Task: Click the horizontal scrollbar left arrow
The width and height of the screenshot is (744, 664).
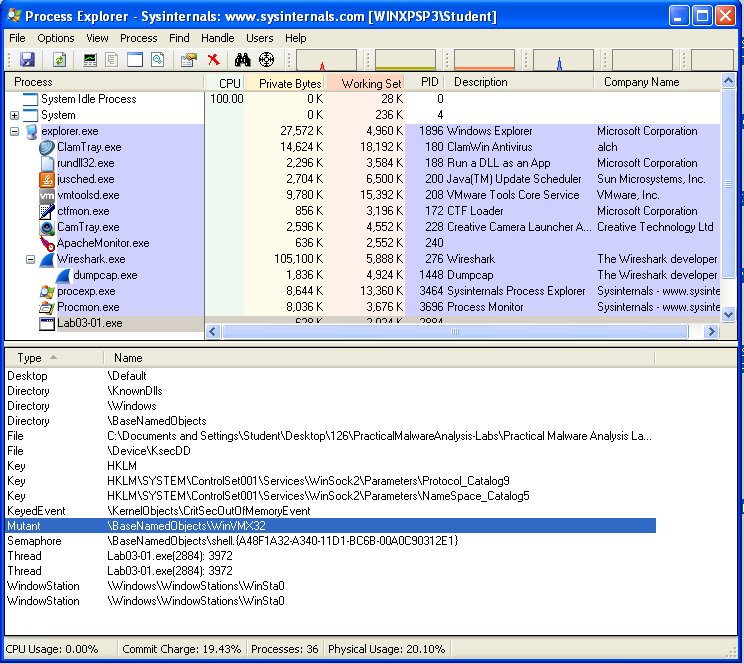Action: (213, 331)
